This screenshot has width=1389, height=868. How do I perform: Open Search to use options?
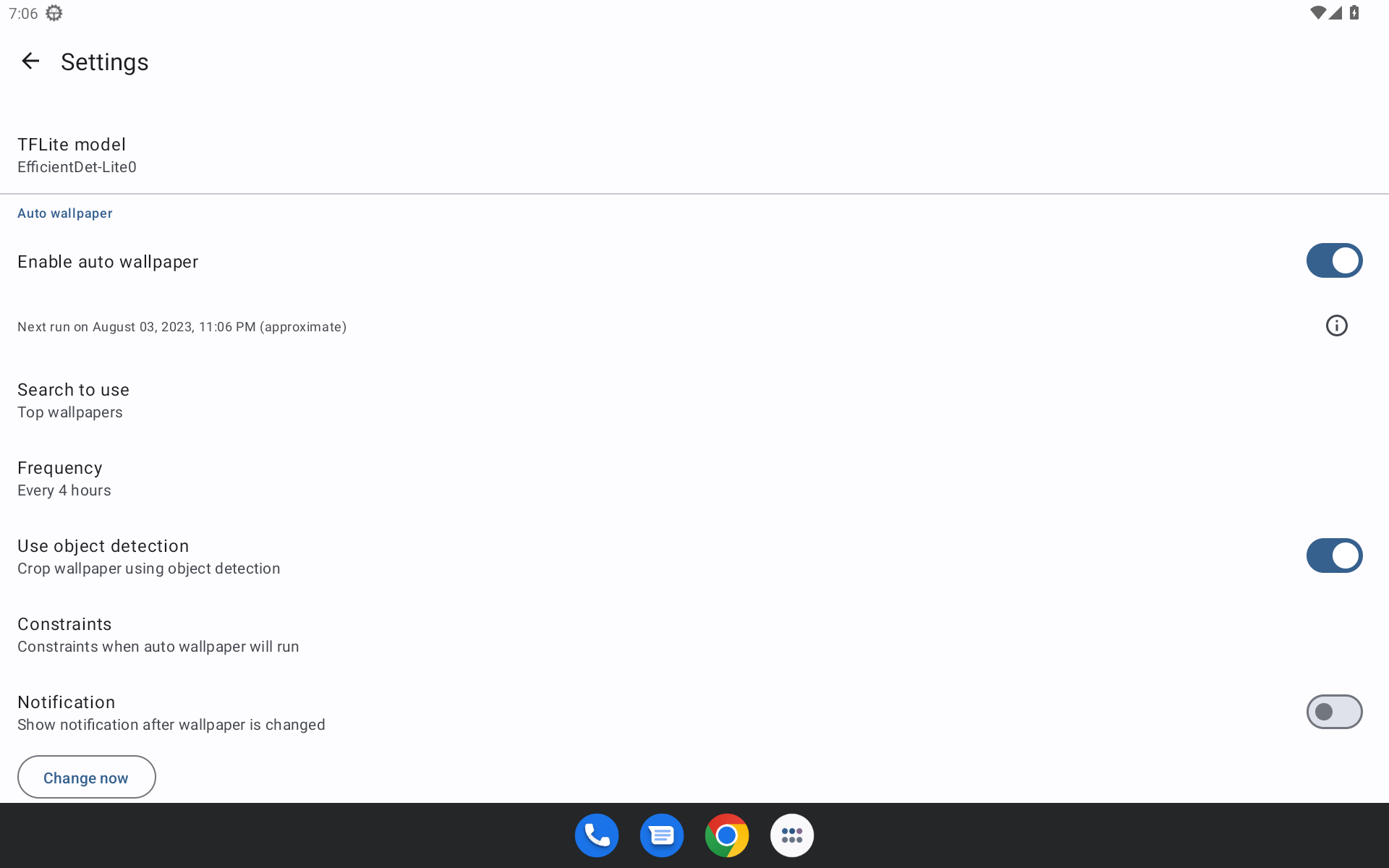pos(73,400)
